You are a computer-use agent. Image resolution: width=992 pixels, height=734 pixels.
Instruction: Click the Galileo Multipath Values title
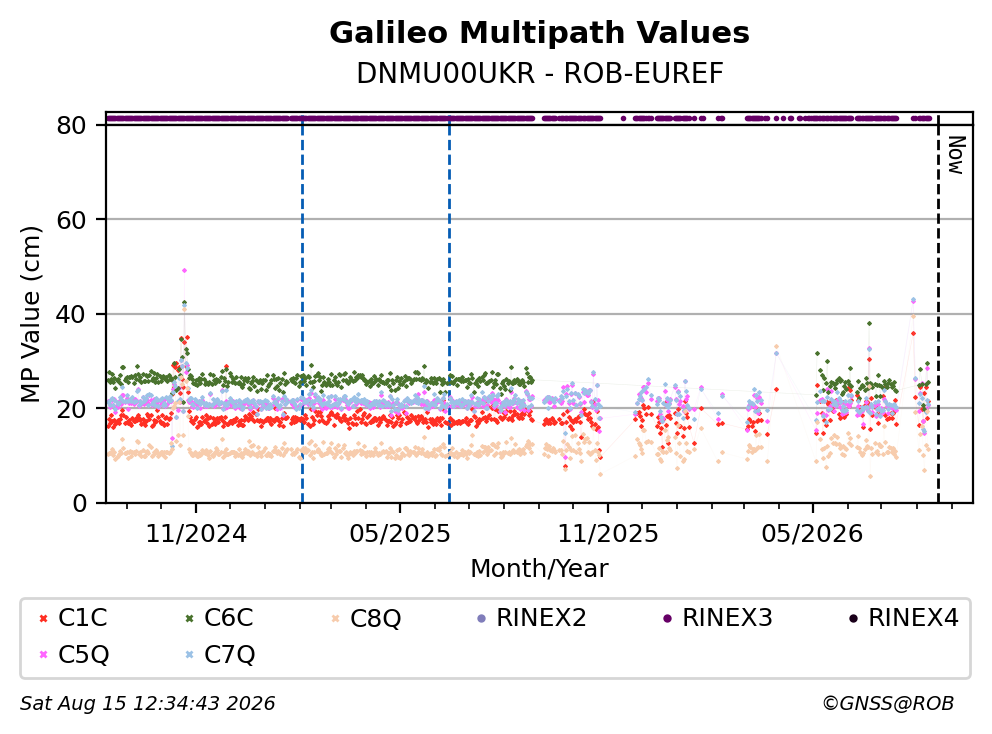(x=539, y=33)
